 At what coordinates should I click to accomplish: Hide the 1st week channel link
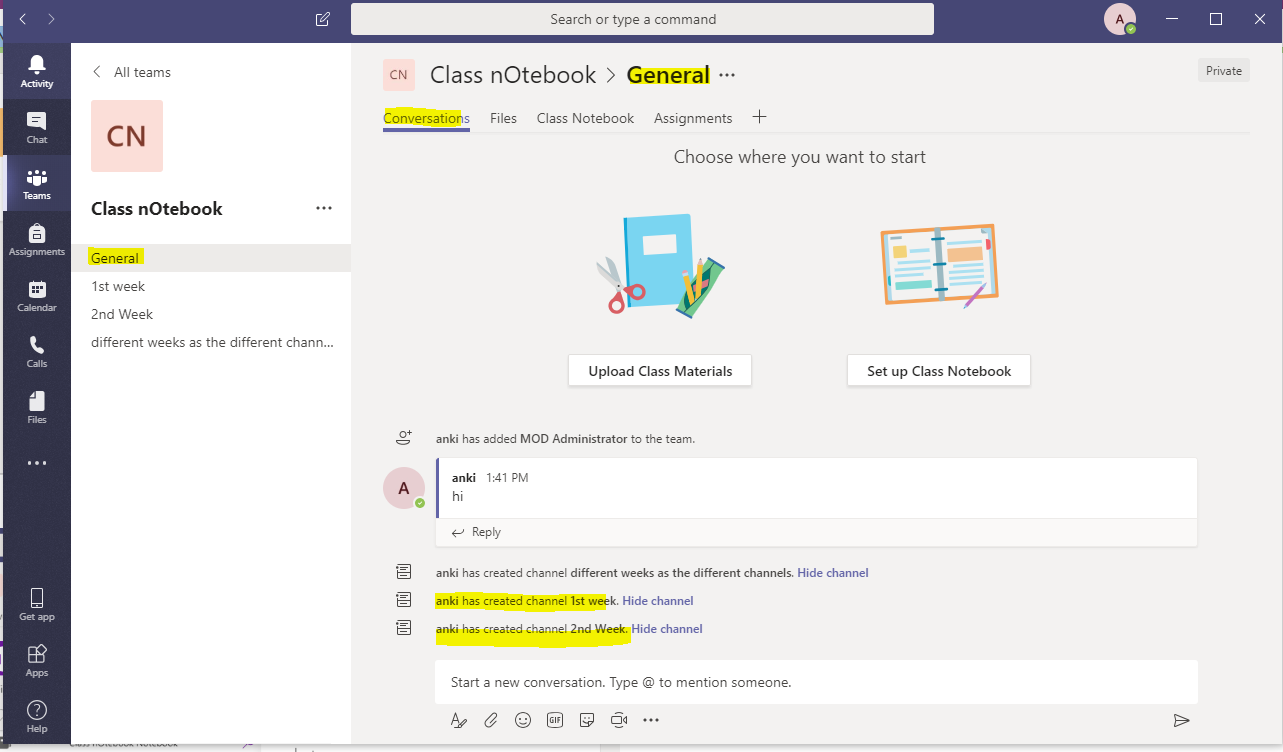(x=657, y=601)
